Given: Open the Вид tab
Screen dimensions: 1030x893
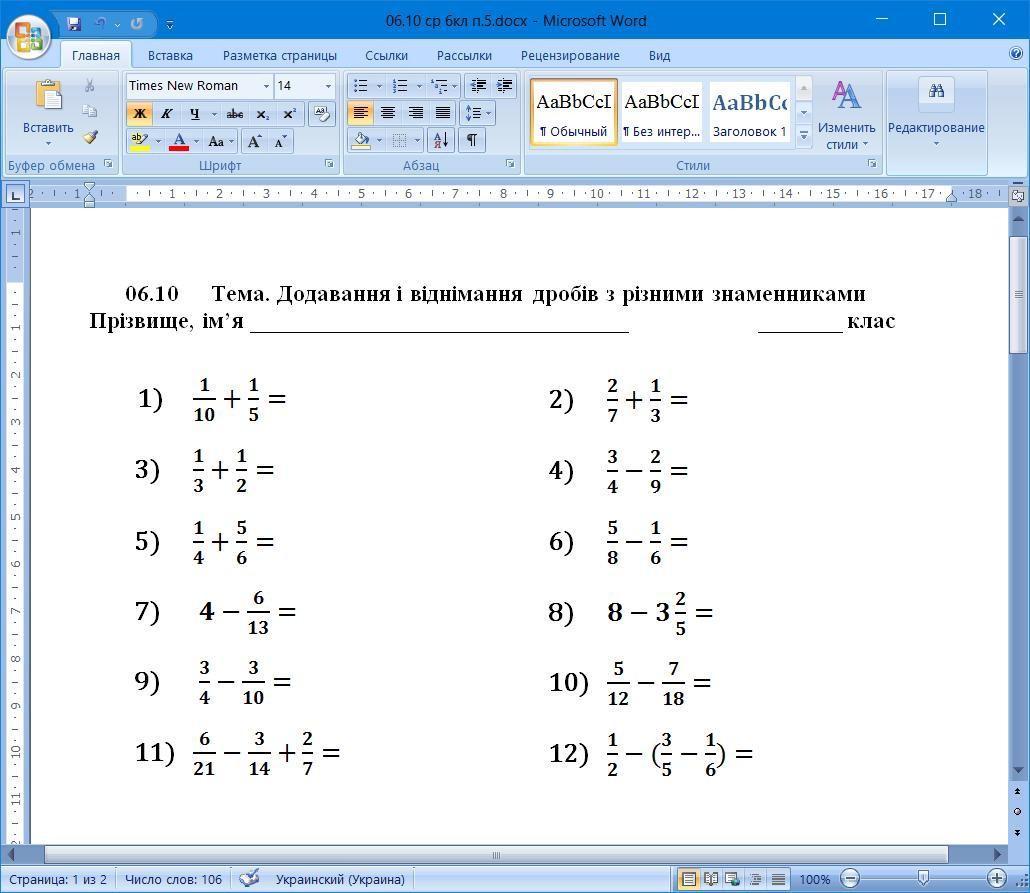Looking at the screenshot, I should pos(660,56).
